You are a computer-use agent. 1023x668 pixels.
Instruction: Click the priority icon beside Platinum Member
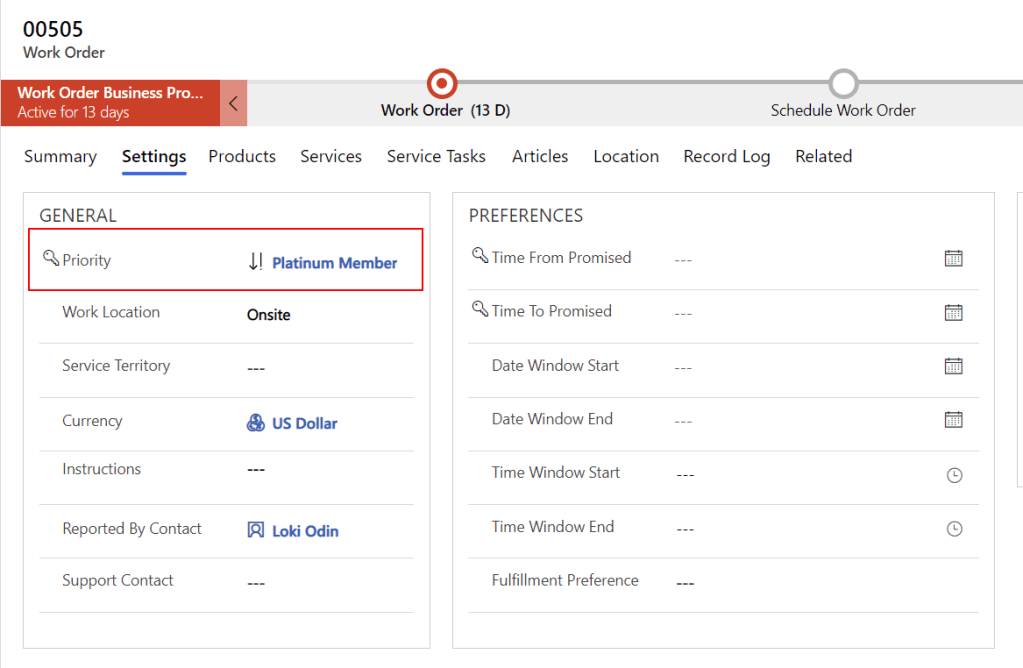(256, 263)
